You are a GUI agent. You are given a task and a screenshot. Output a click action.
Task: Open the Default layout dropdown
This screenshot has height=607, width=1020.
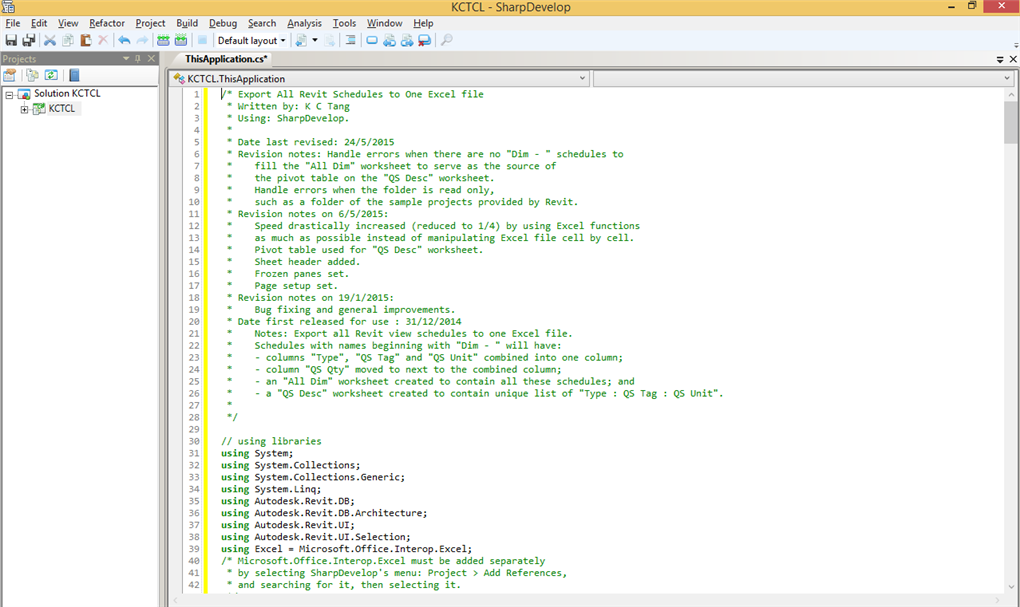251,40
